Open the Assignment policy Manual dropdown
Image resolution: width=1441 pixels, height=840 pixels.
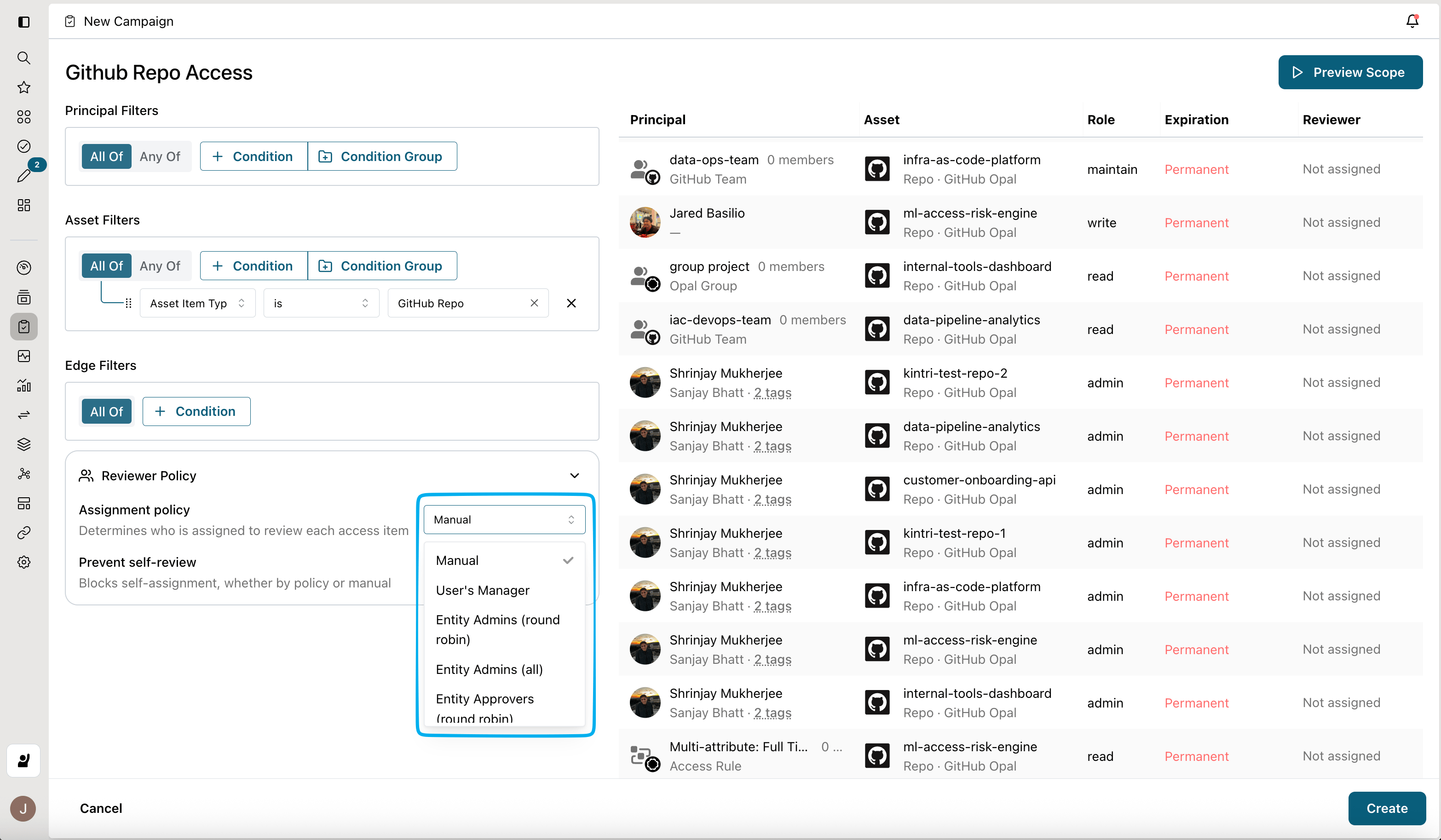(504, 520)
